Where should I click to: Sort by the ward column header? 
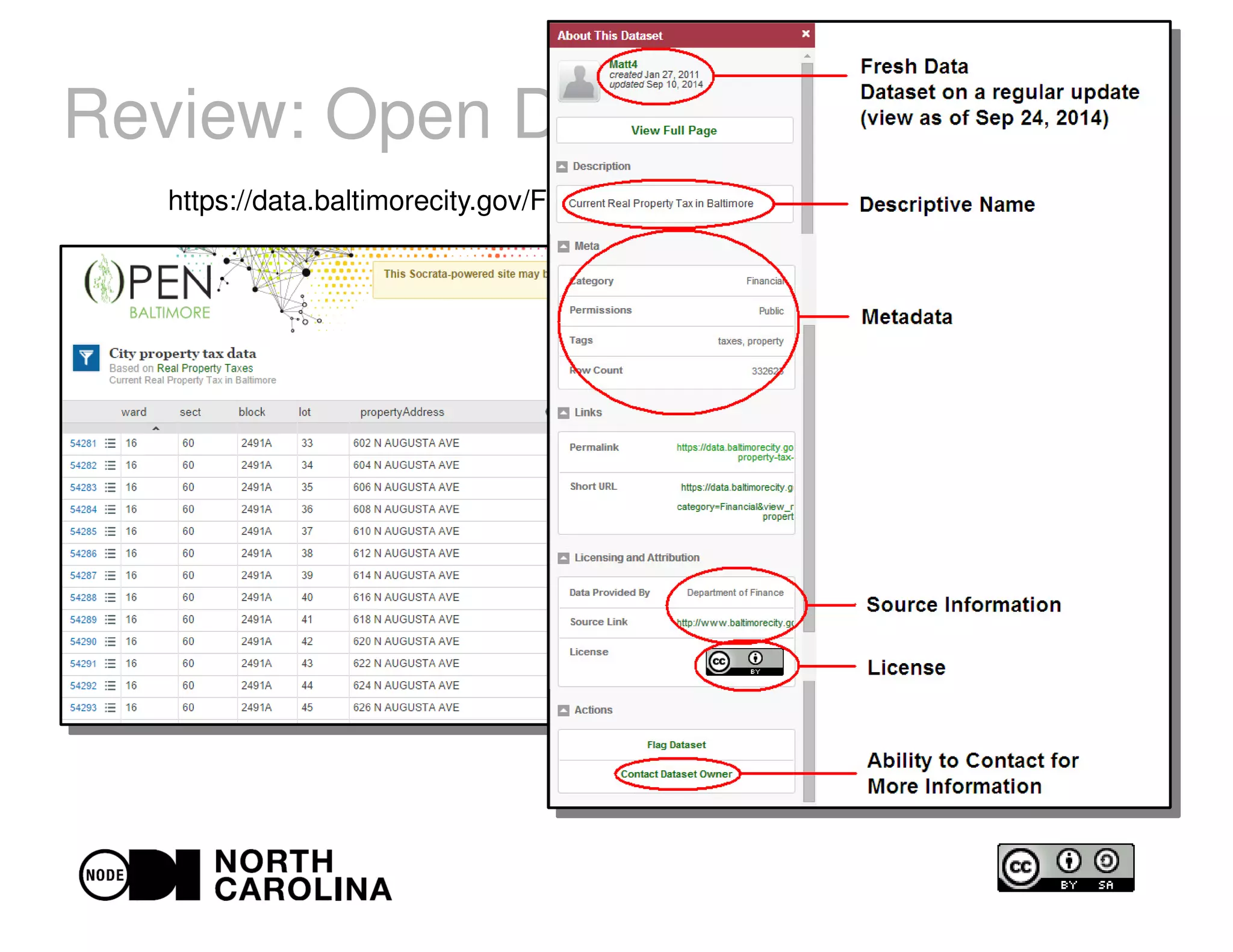pos(133,412)
